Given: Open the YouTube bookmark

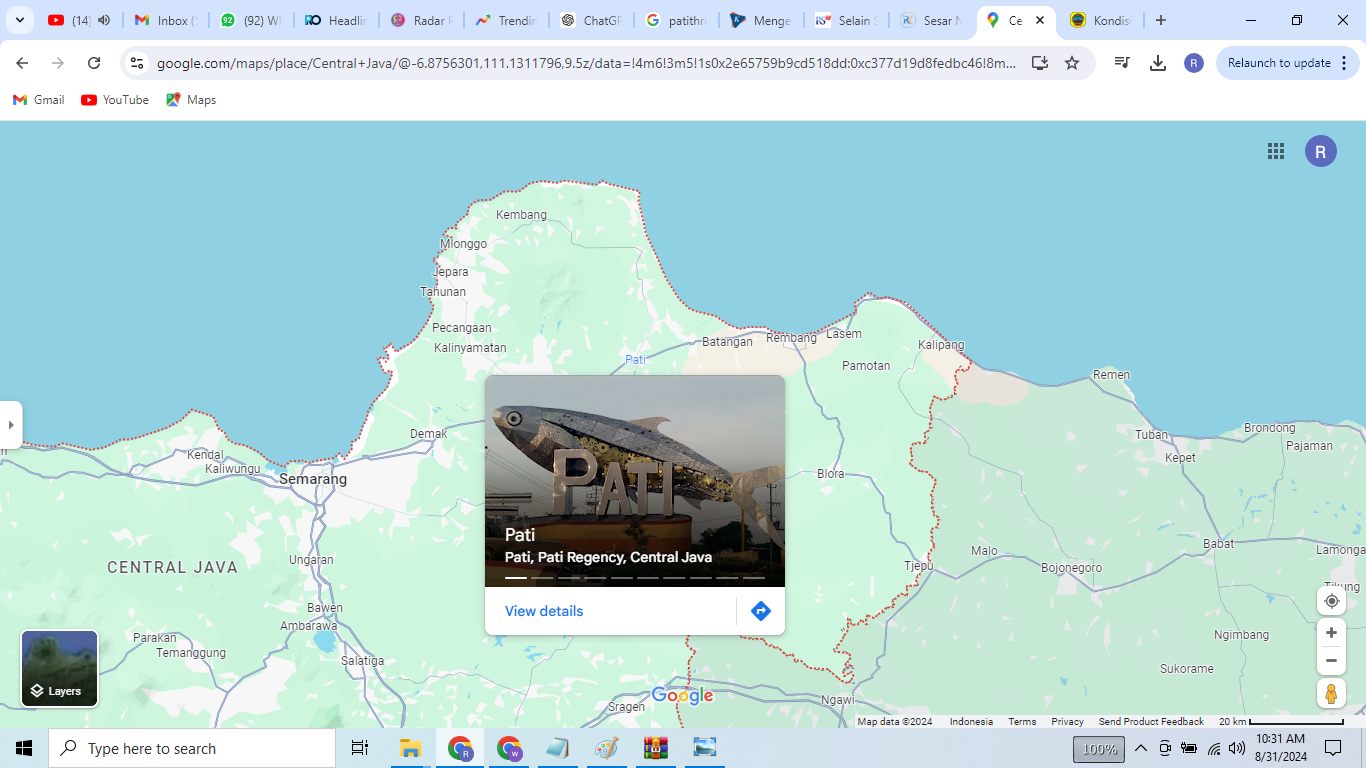Looking at the screenshot, I should [x=115, y=100].
